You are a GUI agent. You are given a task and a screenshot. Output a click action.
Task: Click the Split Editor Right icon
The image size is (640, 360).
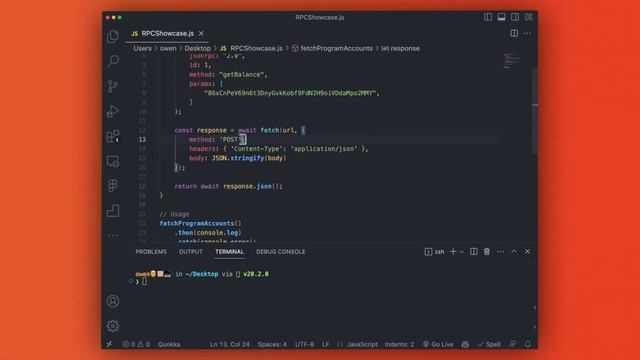[514, 33]
